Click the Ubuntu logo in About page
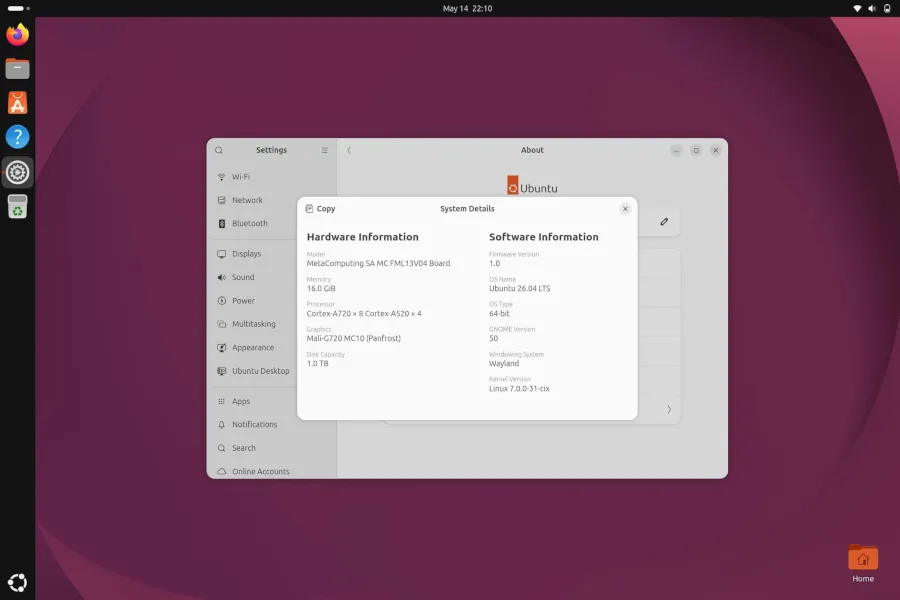Image resolution: width=900 pixels, height=600 pixels. pos(532,187)
